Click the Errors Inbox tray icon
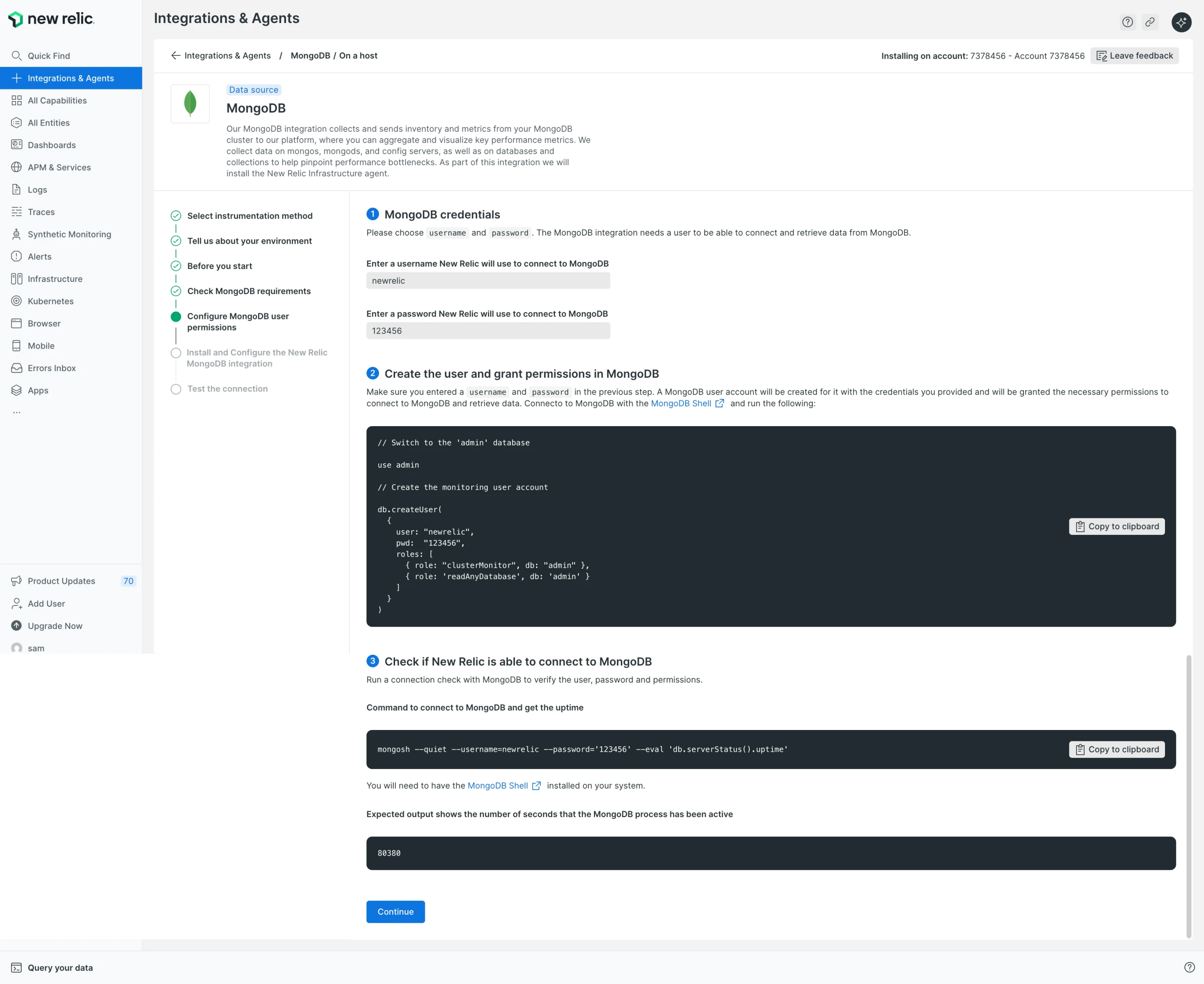This screenshot has height=984, width=1204. tap(16, 368)
